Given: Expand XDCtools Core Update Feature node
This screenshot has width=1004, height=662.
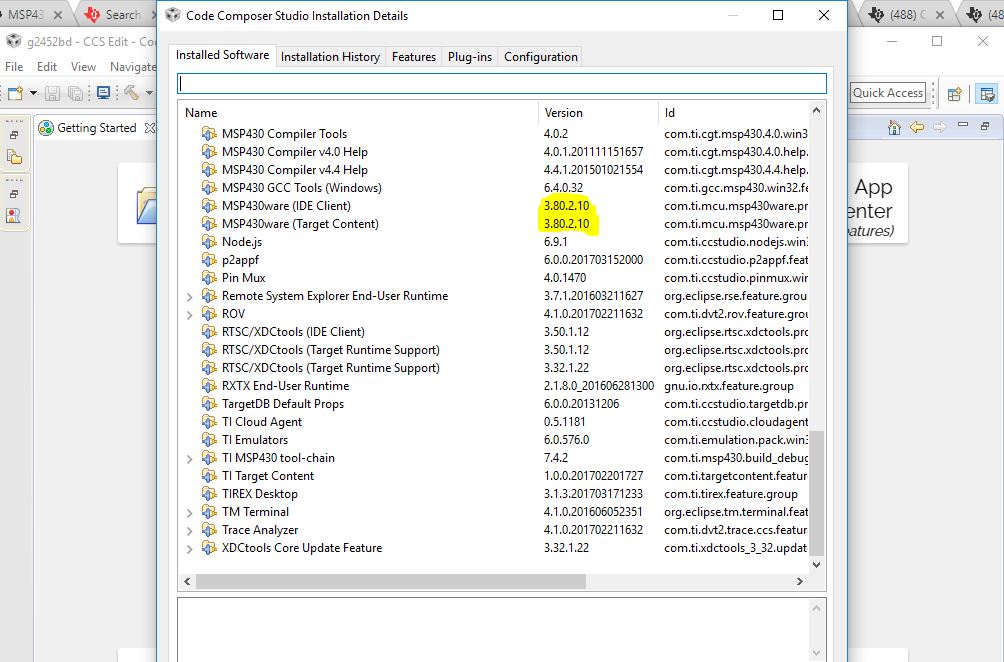Looking at the screenshot, I should coord(190,549).
